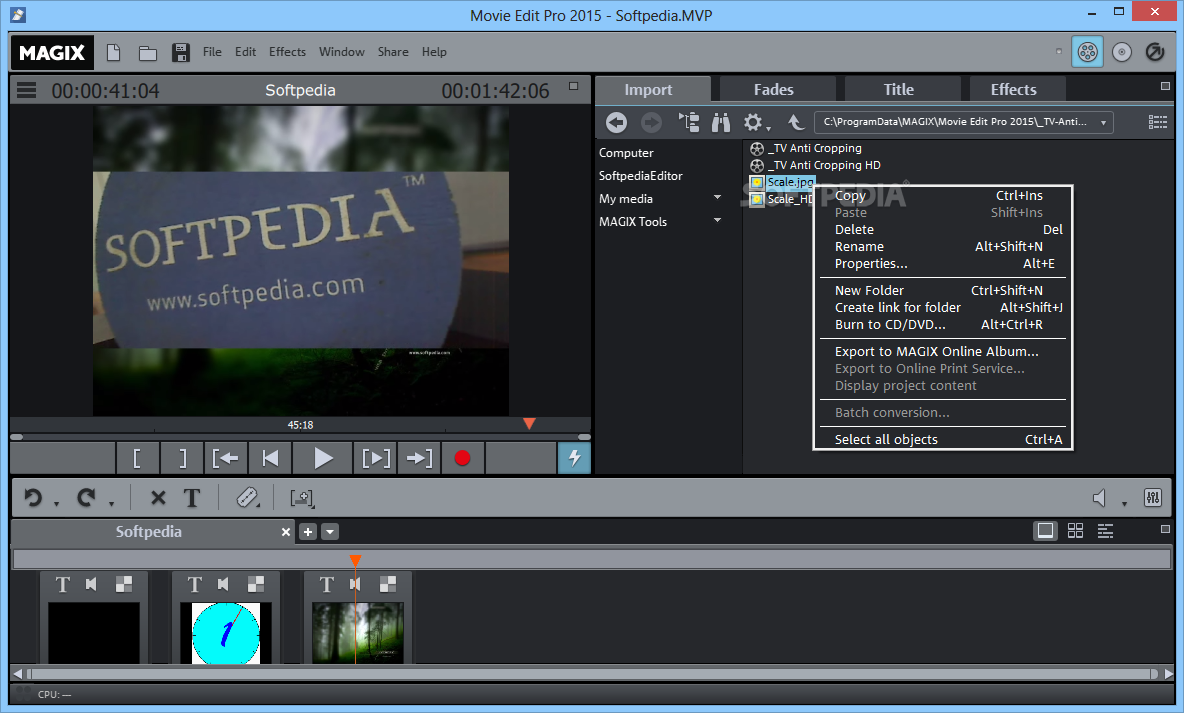Expand the My media section

coord(717,198)
